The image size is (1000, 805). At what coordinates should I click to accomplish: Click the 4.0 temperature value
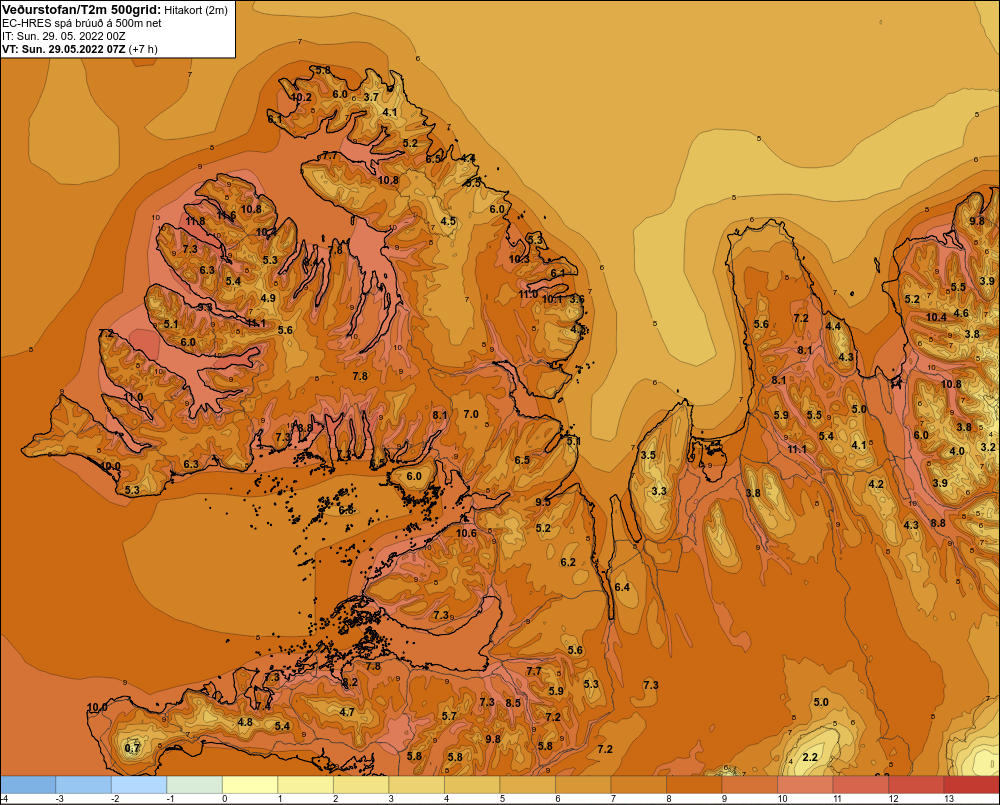click(x=957, y=451)
